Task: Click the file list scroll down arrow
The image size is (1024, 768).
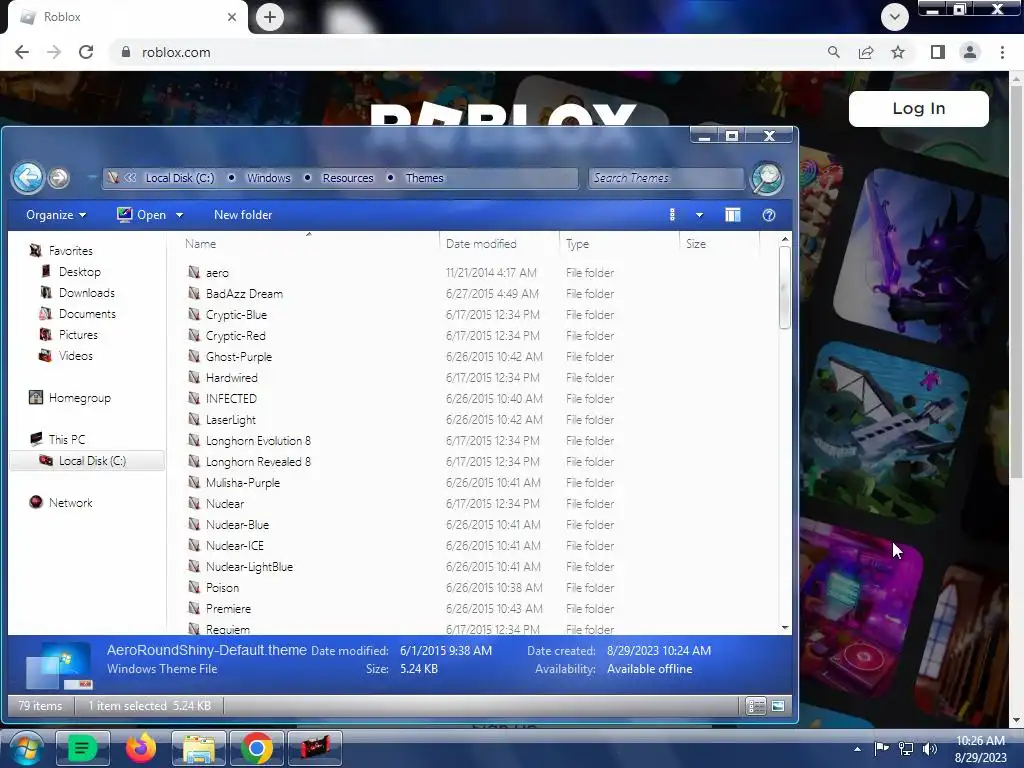Action: [785, 627]
